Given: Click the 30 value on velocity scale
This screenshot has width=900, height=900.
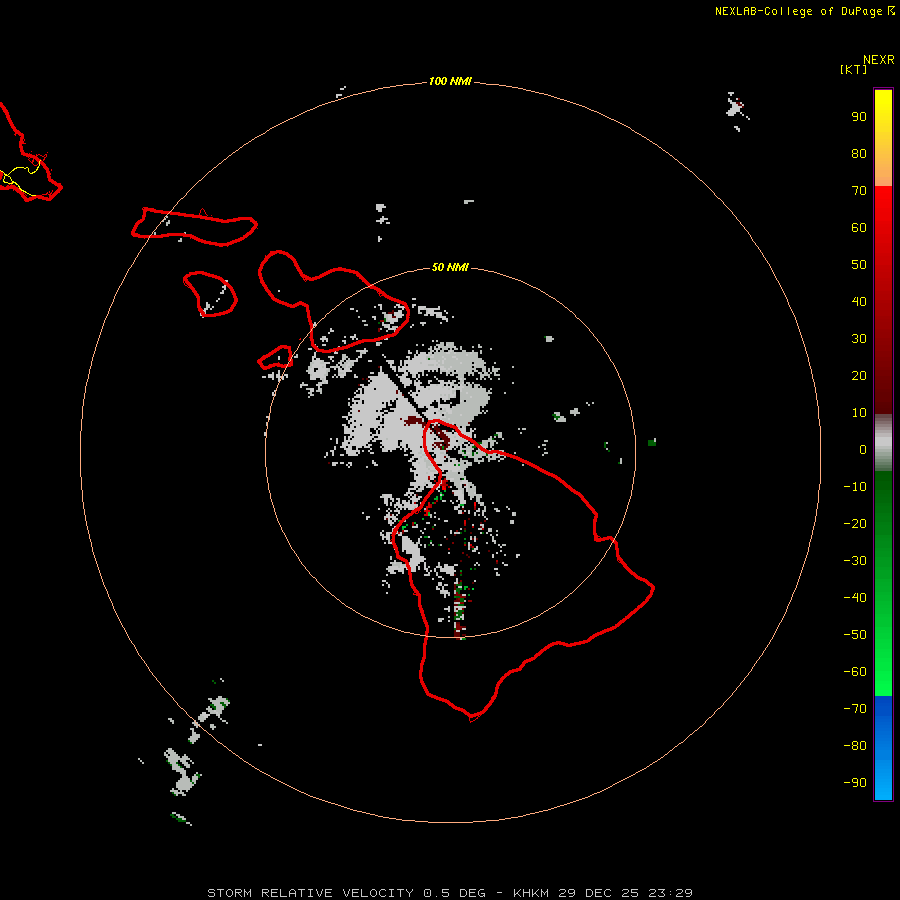Looking at the screenshot, I should pos(859,339).
